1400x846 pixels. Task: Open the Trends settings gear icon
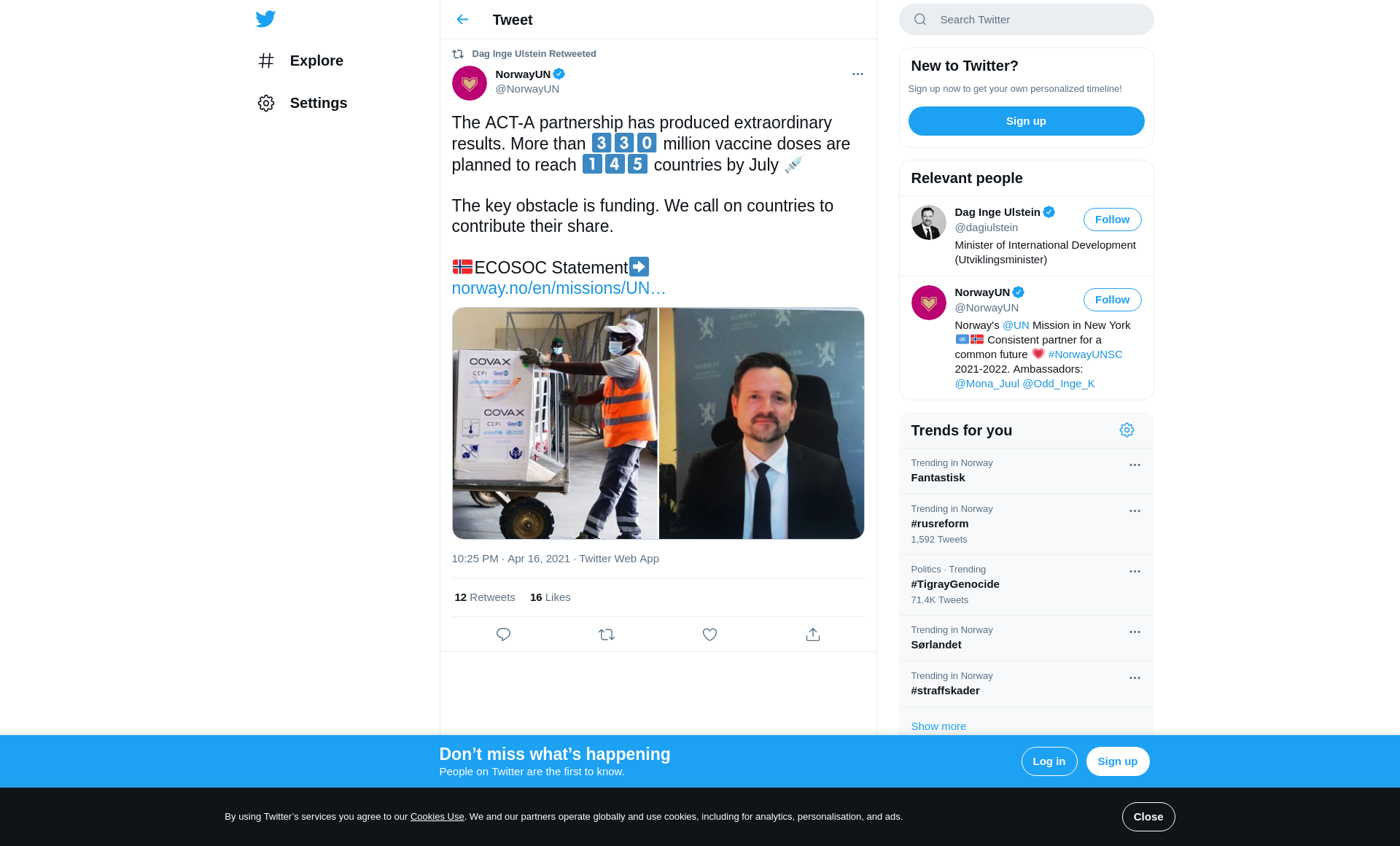coord(1127,430)
